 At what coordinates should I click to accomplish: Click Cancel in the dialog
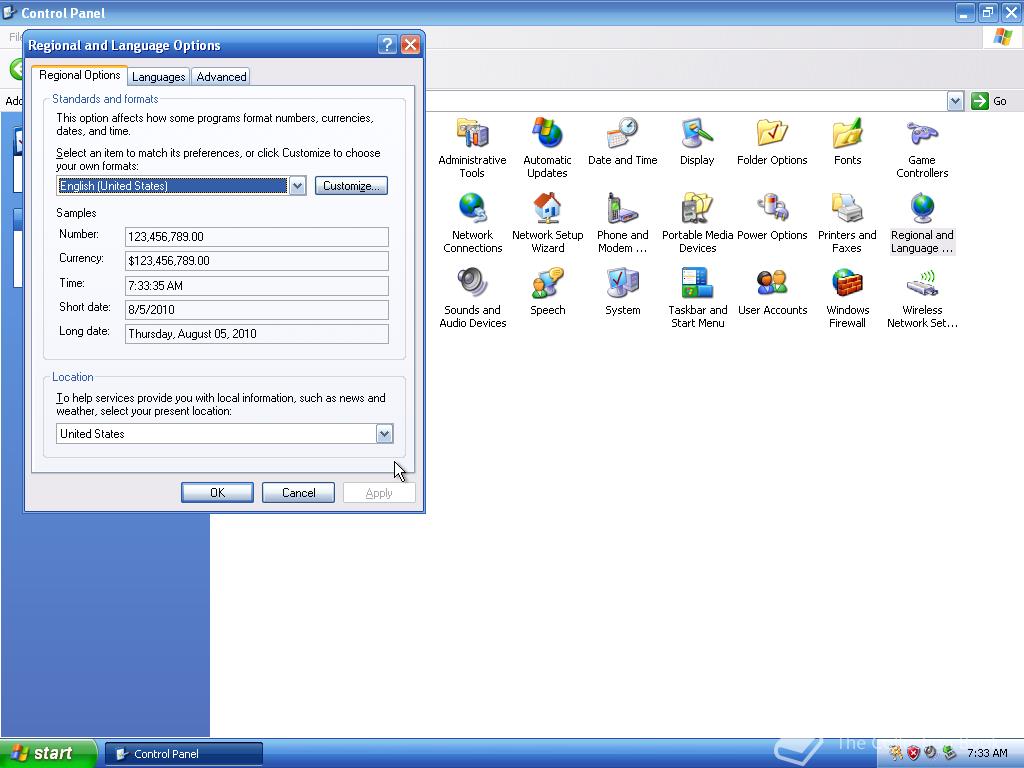click(x=298, y=492)
